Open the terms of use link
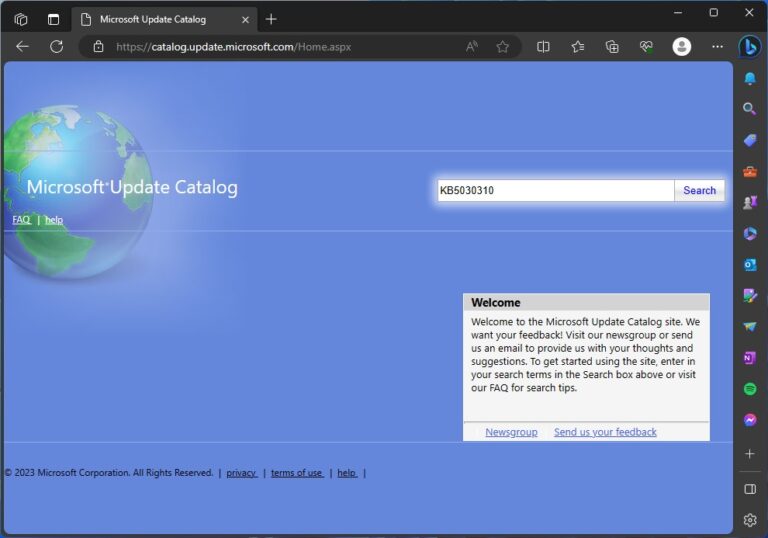 [x=297, y=473]
